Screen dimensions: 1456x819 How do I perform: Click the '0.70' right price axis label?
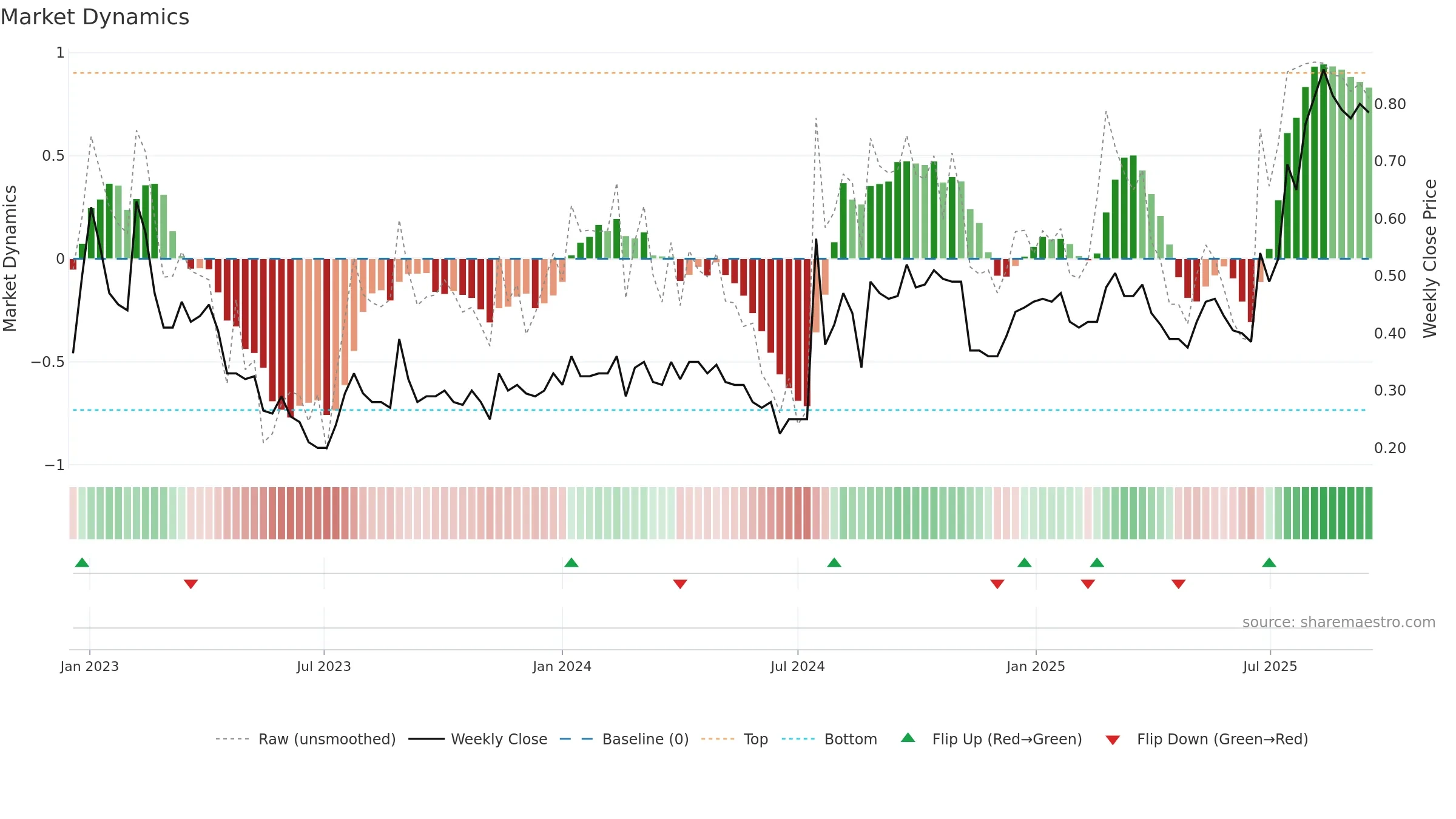(1390, 161)
